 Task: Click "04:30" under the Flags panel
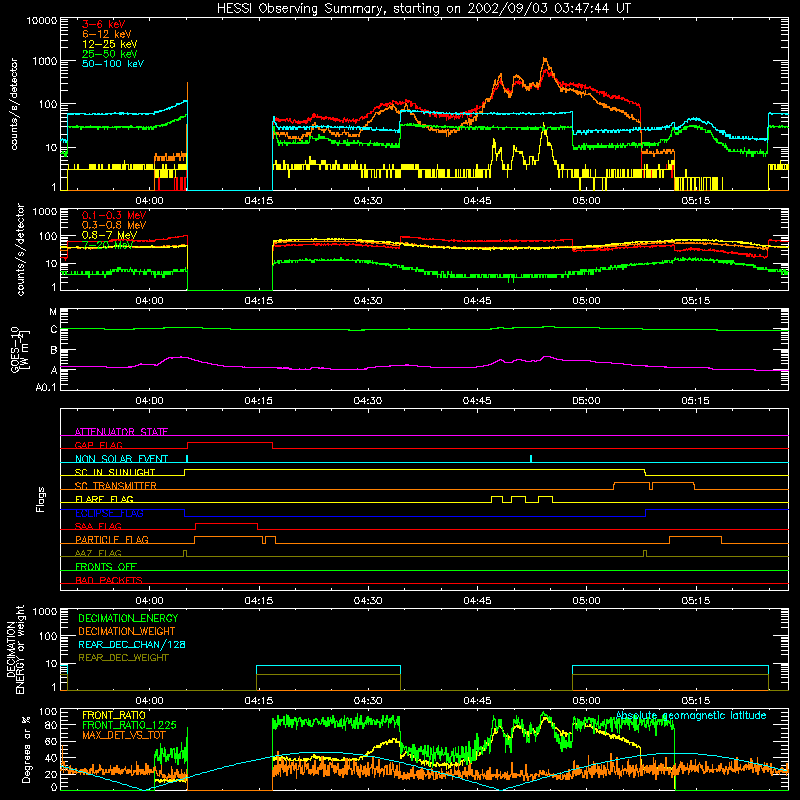point(368,600)
